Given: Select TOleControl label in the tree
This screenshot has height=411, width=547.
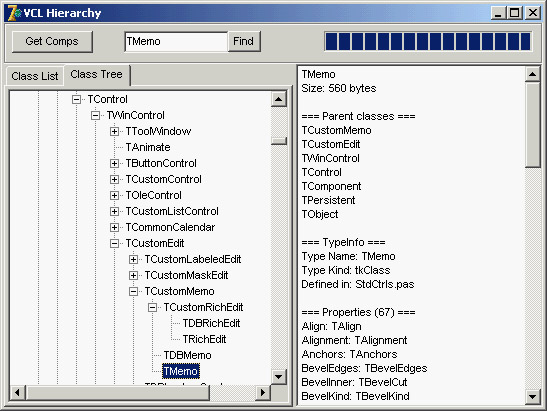Looking at the screenshot, I should tap(154, 195).
